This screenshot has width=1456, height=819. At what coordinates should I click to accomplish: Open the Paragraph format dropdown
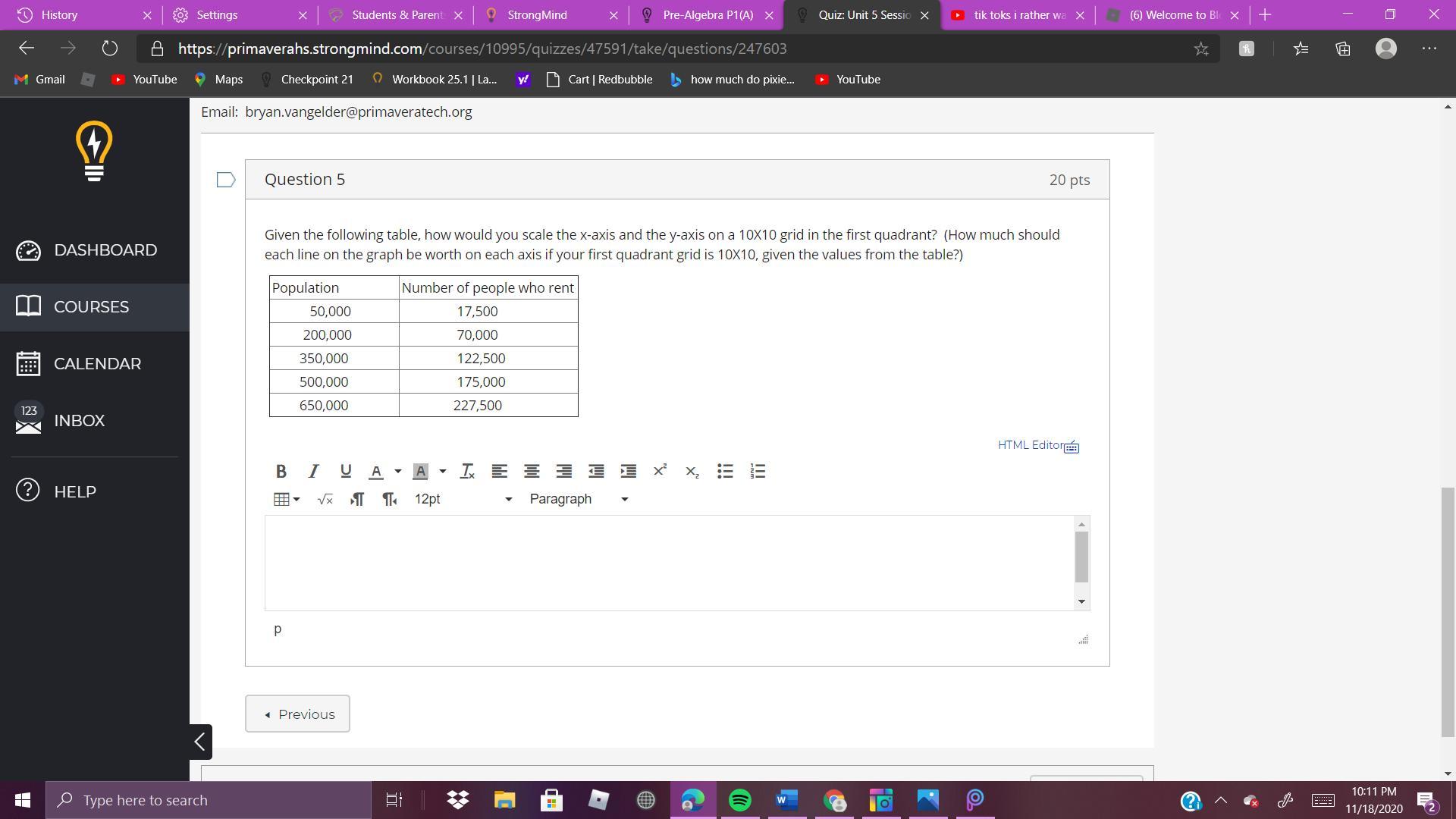(579, 499)
